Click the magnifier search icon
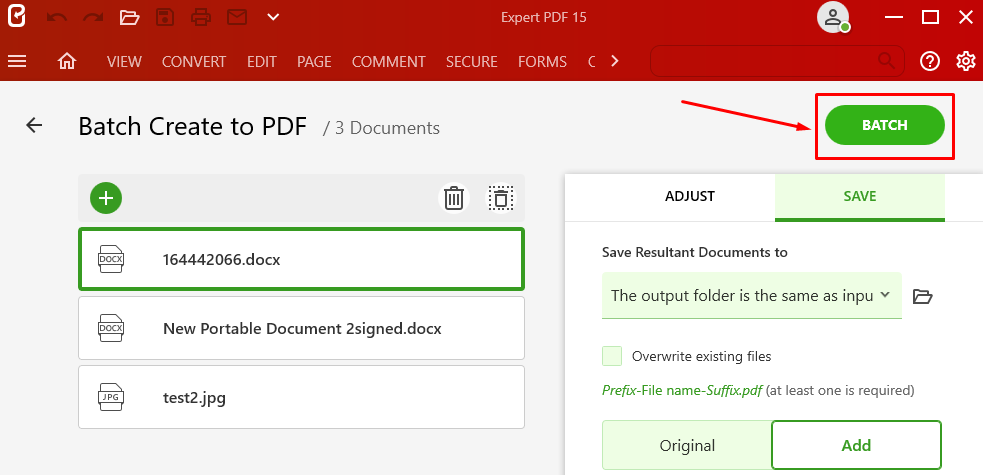 pos(886,61)
